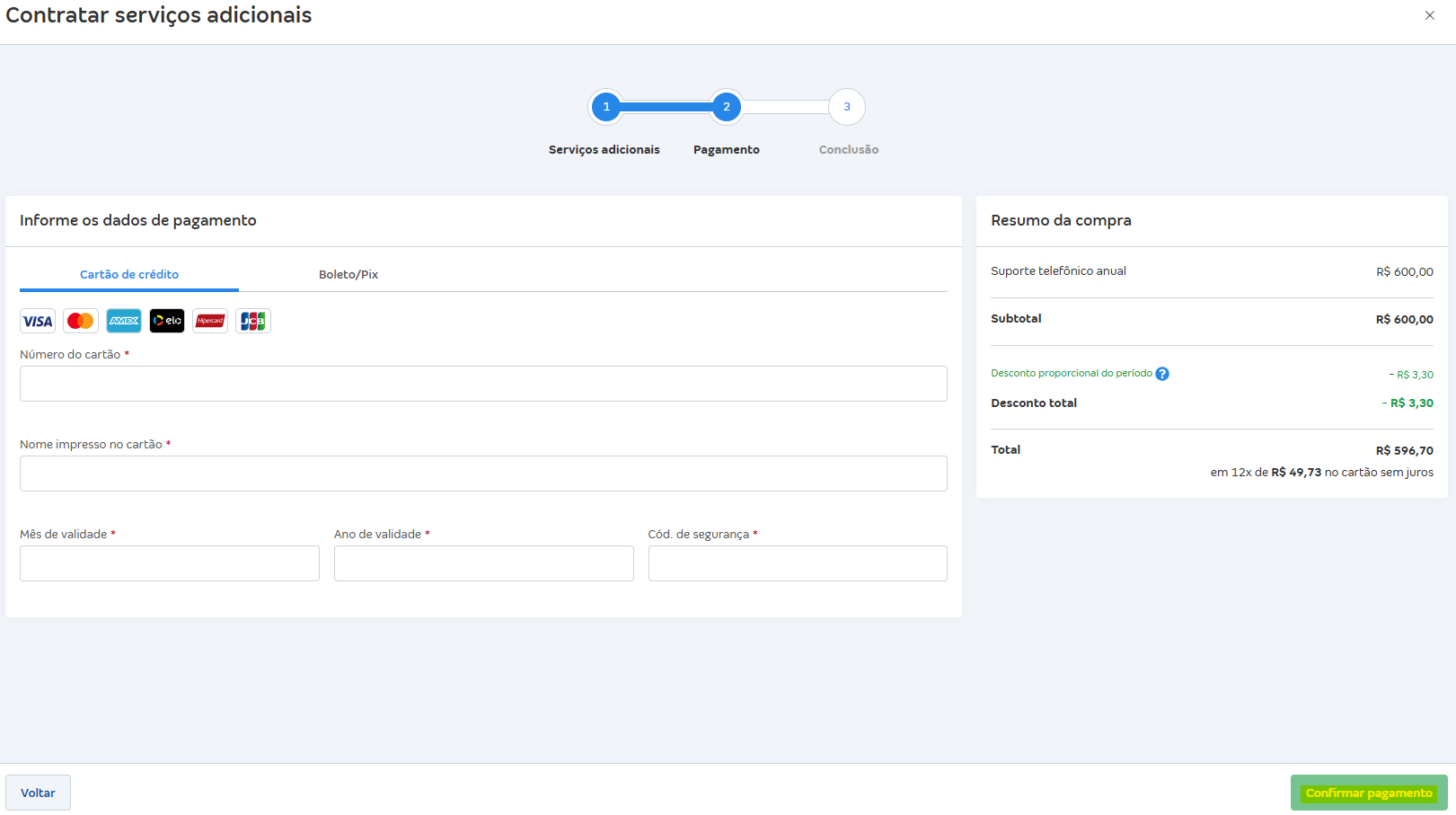
Task: Click the 12x installment text R$ 49,73
Action: 1296,472
